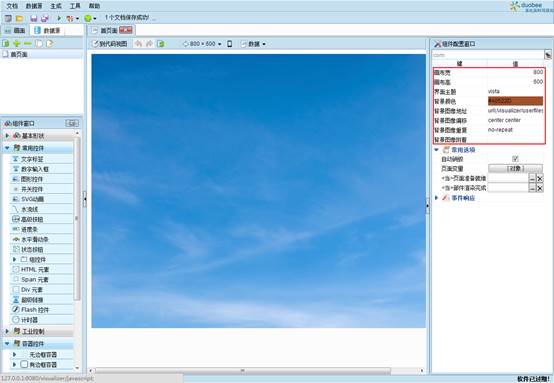Click the green refresh icon in canvas toolbar
This screenshot has width=554, height=383.
[161, 44]
